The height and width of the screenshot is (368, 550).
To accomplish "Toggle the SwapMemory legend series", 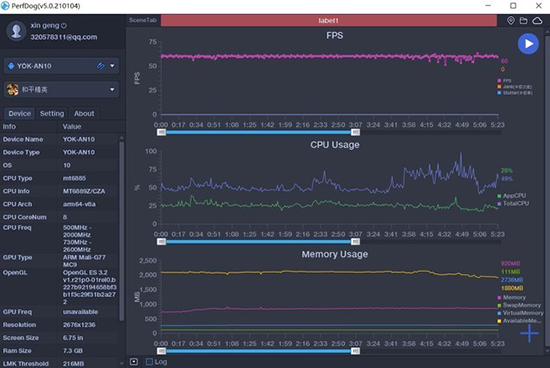I will click(x=519, y=305).
